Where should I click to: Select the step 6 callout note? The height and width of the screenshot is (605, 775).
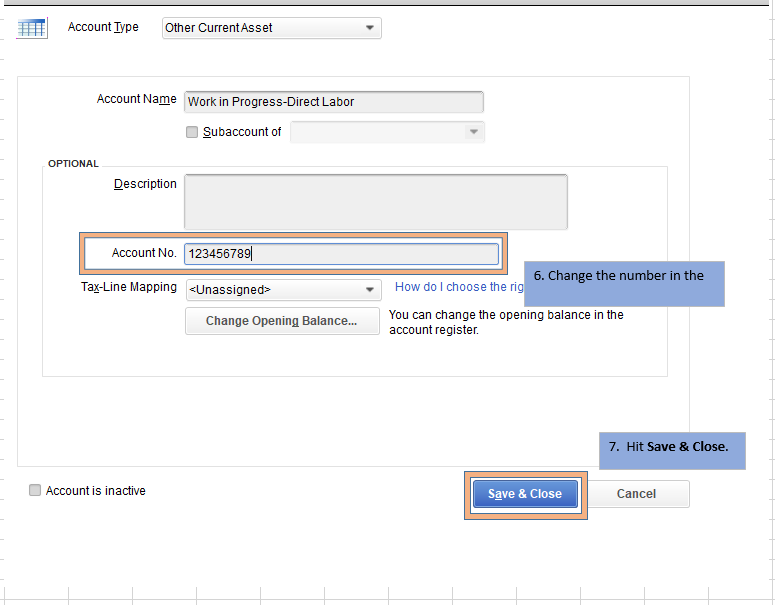click(624, 284)
